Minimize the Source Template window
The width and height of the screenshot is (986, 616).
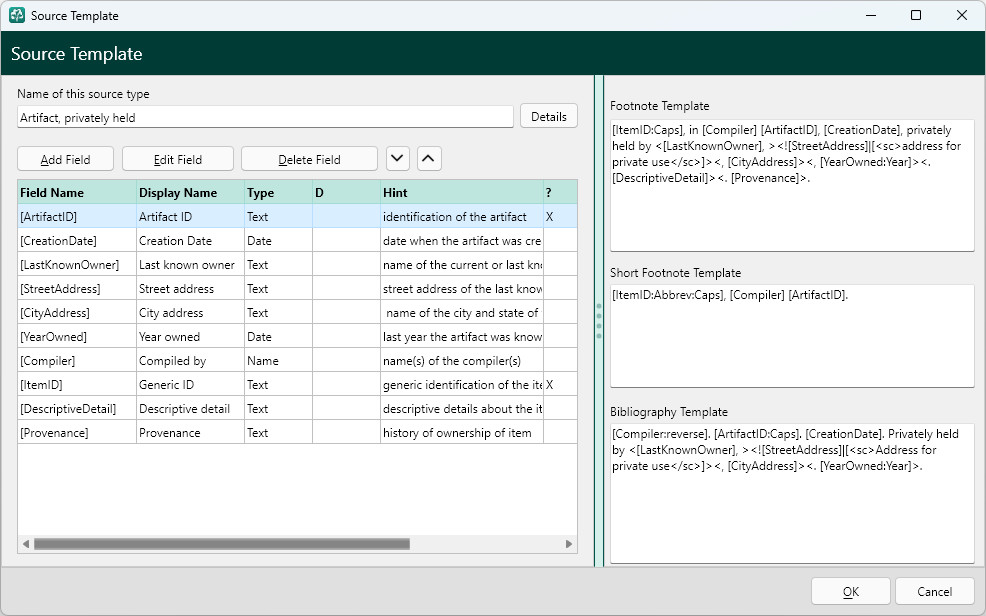point(871,15)
